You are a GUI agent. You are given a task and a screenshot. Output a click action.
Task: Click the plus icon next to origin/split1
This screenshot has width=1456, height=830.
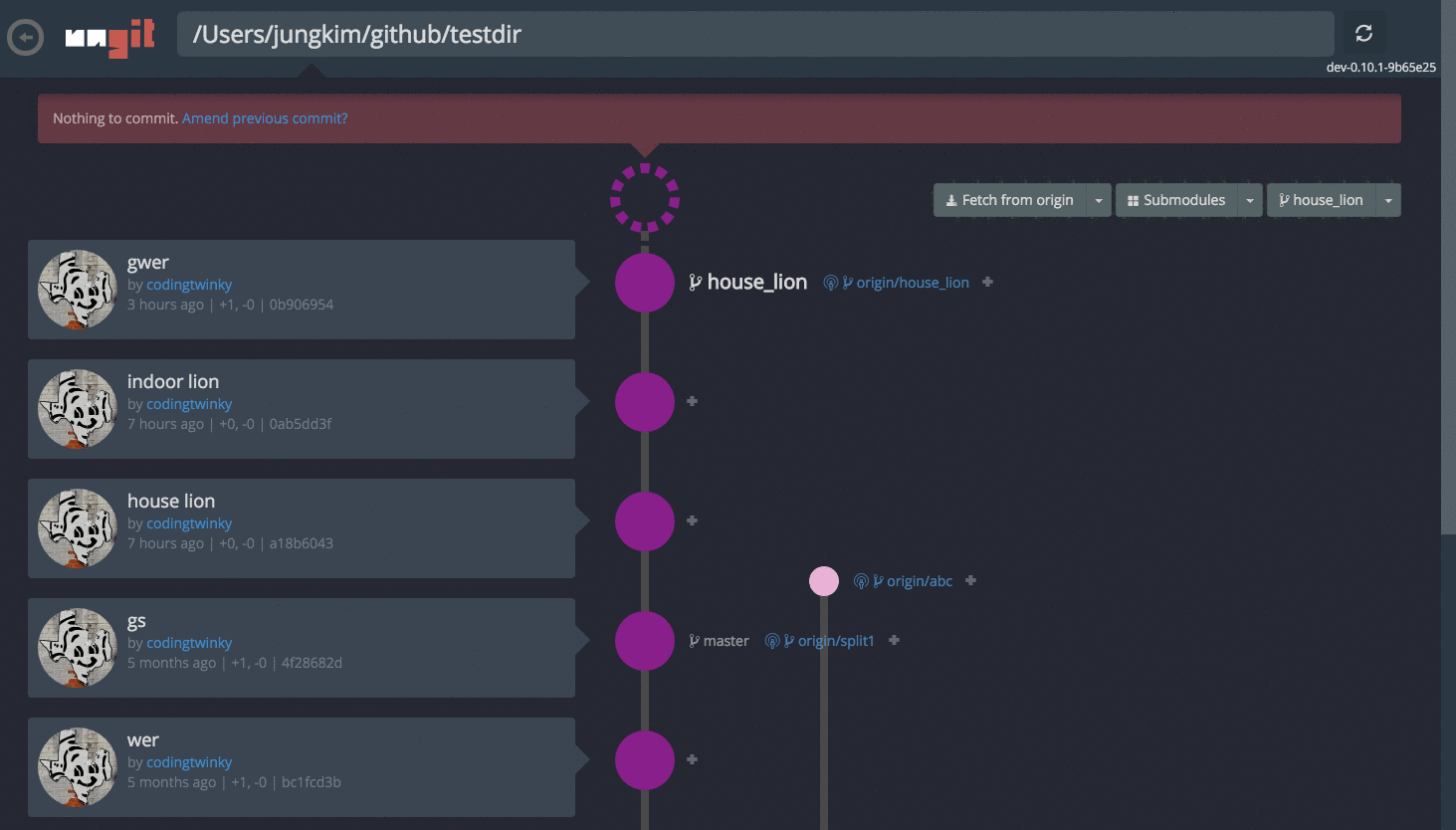[x=895, y=640]
